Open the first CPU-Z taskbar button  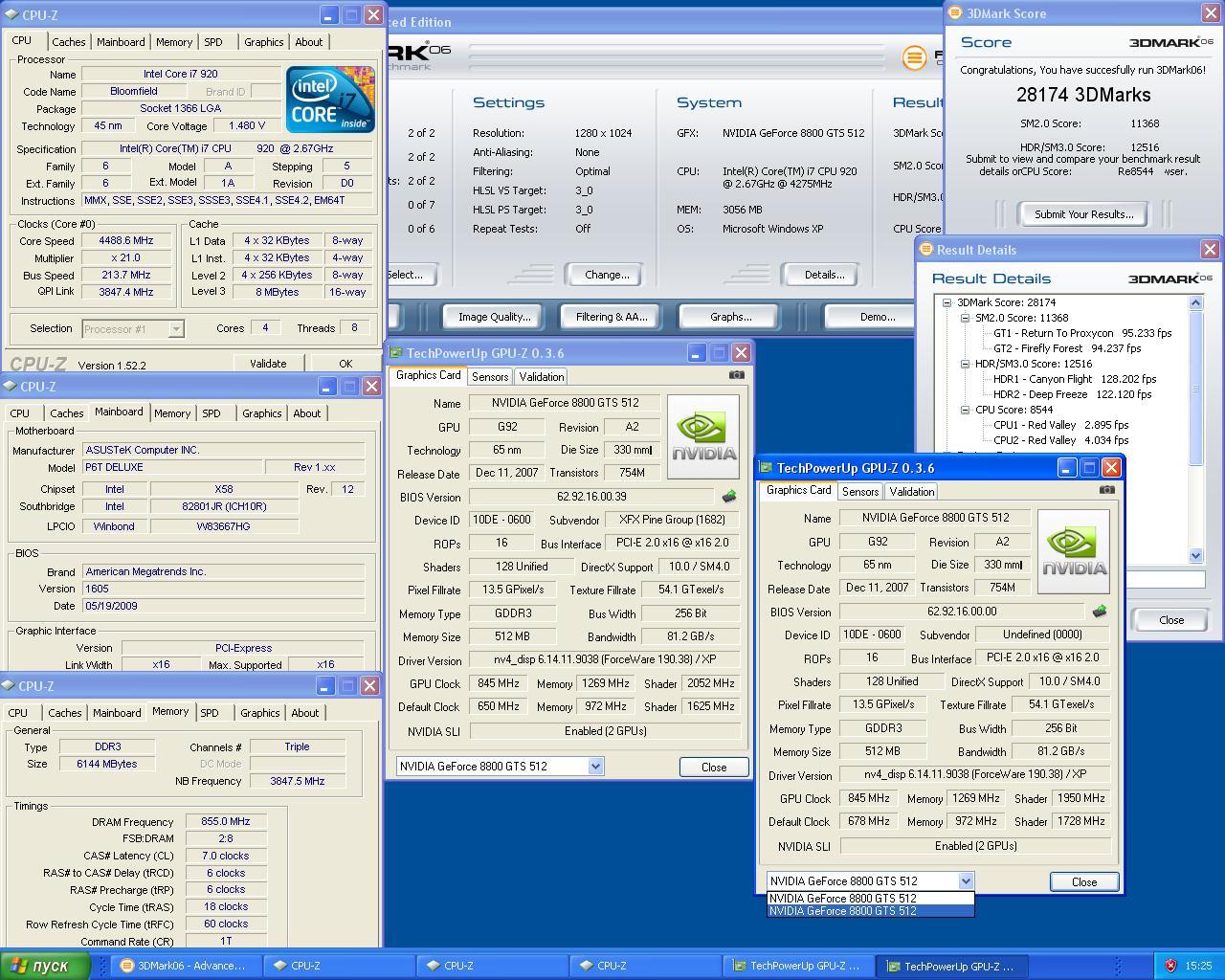[338, 966]
